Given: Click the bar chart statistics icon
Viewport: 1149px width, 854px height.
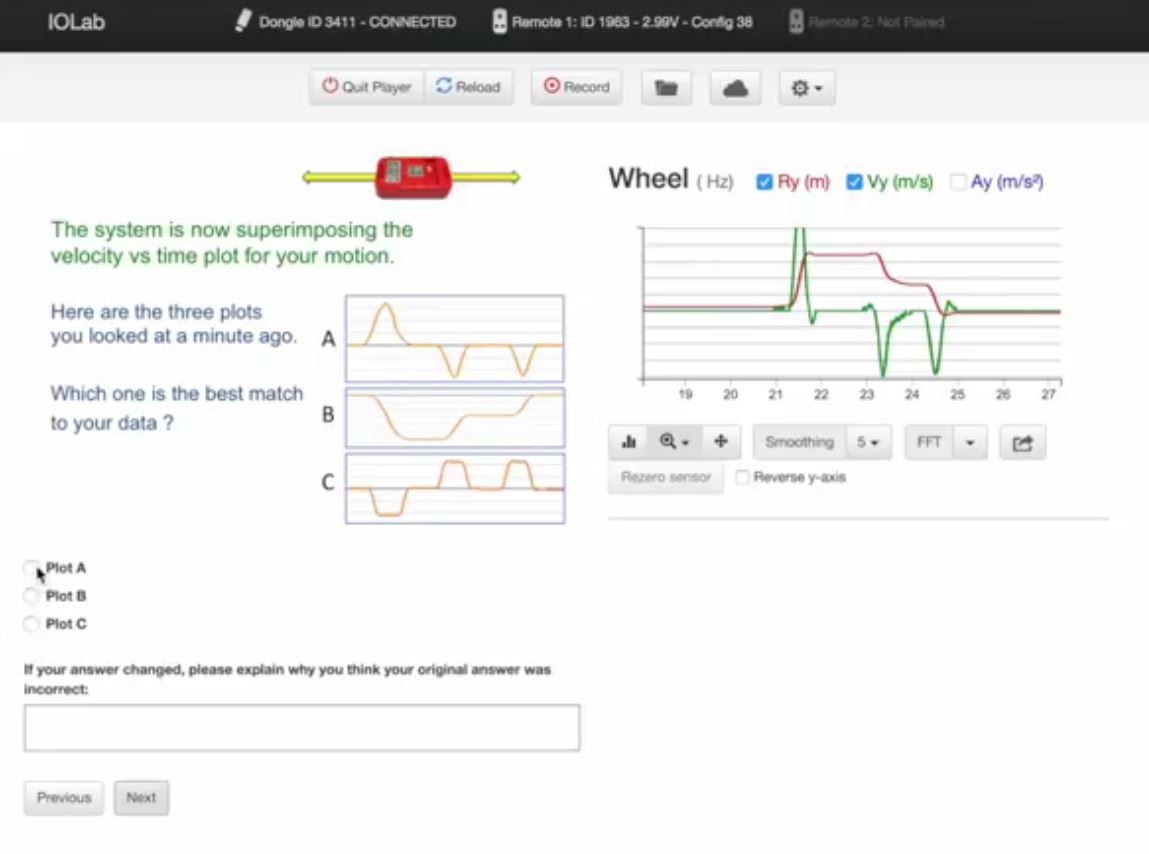Looking at the screenshot, I should click(x=629, y=442).
